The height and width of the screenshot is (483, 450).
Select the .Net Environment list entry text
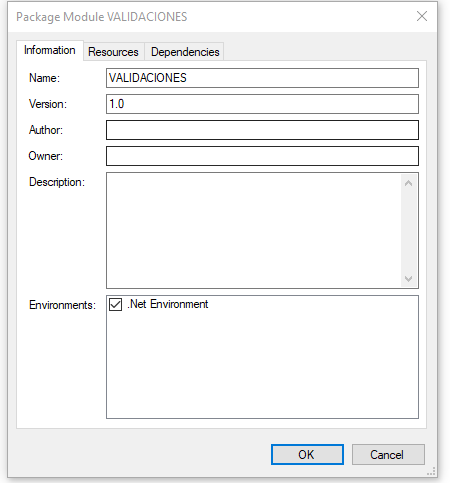[x=168, y=304]
